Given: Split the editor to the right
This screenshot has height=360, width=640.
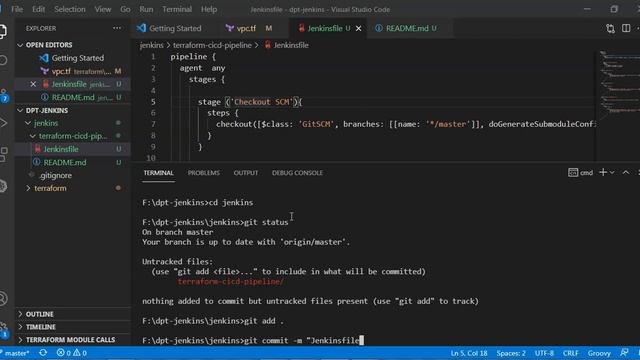Looking at the screenshot, I should coord(626,28).
